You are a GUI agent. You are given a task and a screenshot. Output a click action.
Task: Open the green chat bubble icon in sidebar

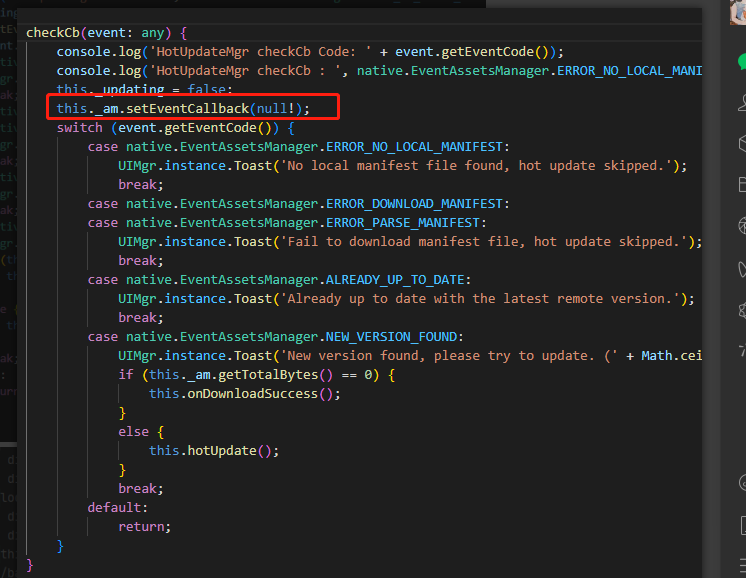pyautogui.click(x=742, y=62)
